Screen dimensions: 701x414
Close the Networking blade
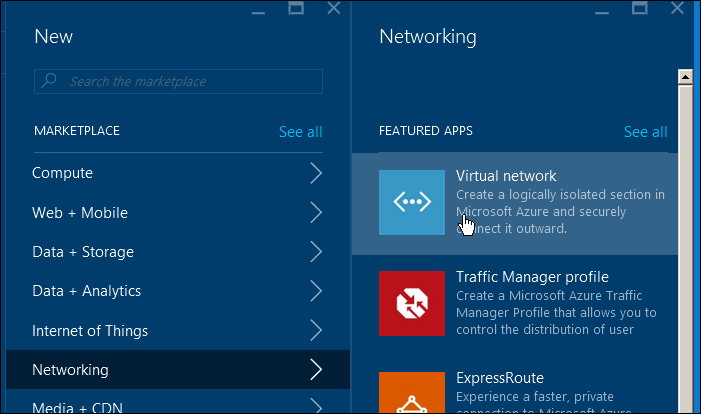pos(677,8)
